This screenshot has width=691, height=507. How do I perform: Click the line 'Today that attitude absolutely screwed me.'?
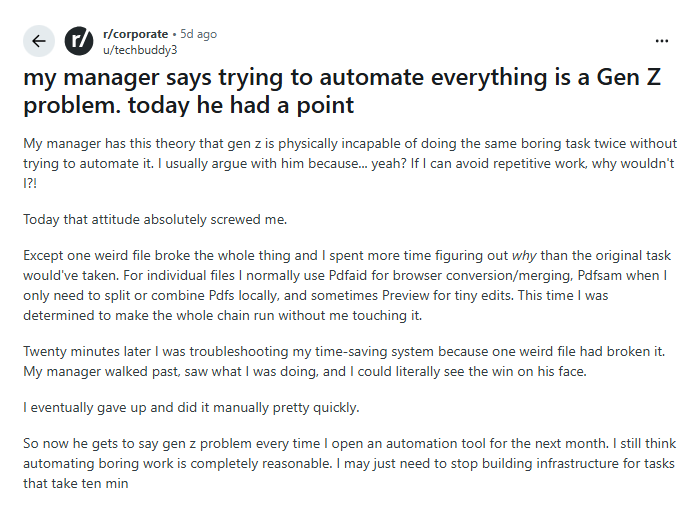(x=155, y=219)
